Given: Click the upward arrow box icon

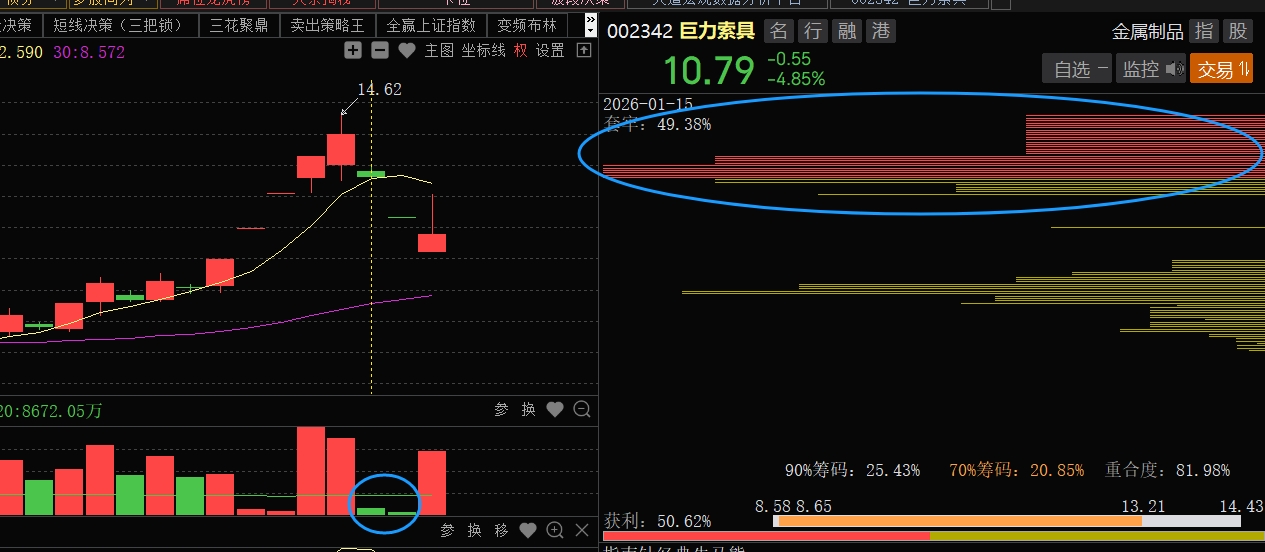Looking at the screenshot, I should (583, 50).
